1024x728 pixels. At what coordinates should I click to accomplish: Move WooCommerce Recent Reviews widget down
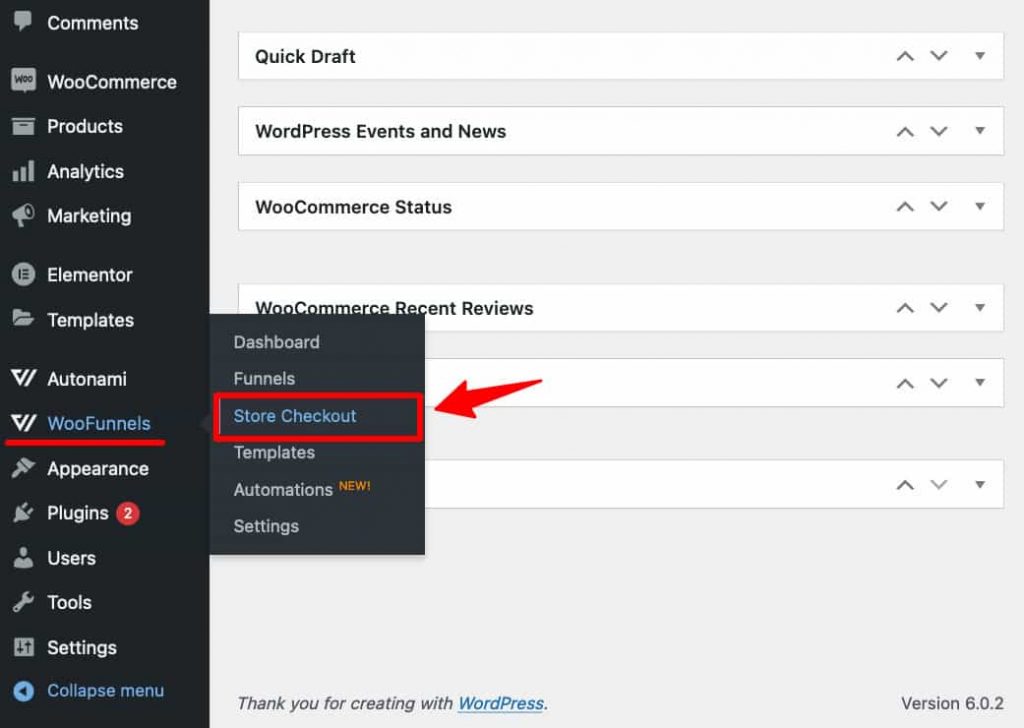pos(939,308)
